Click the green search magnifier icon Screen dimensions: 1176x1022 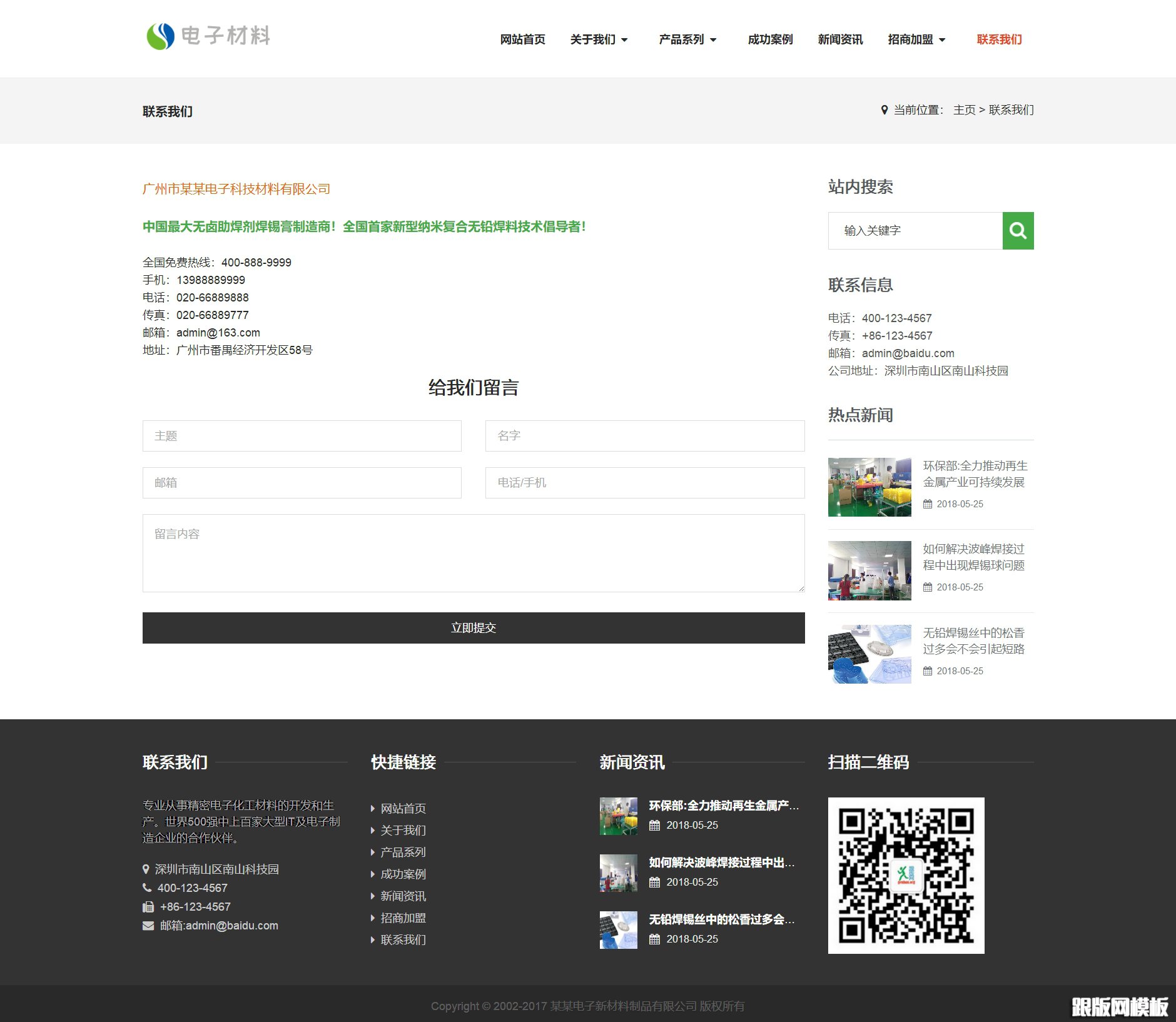point(1018,230)
